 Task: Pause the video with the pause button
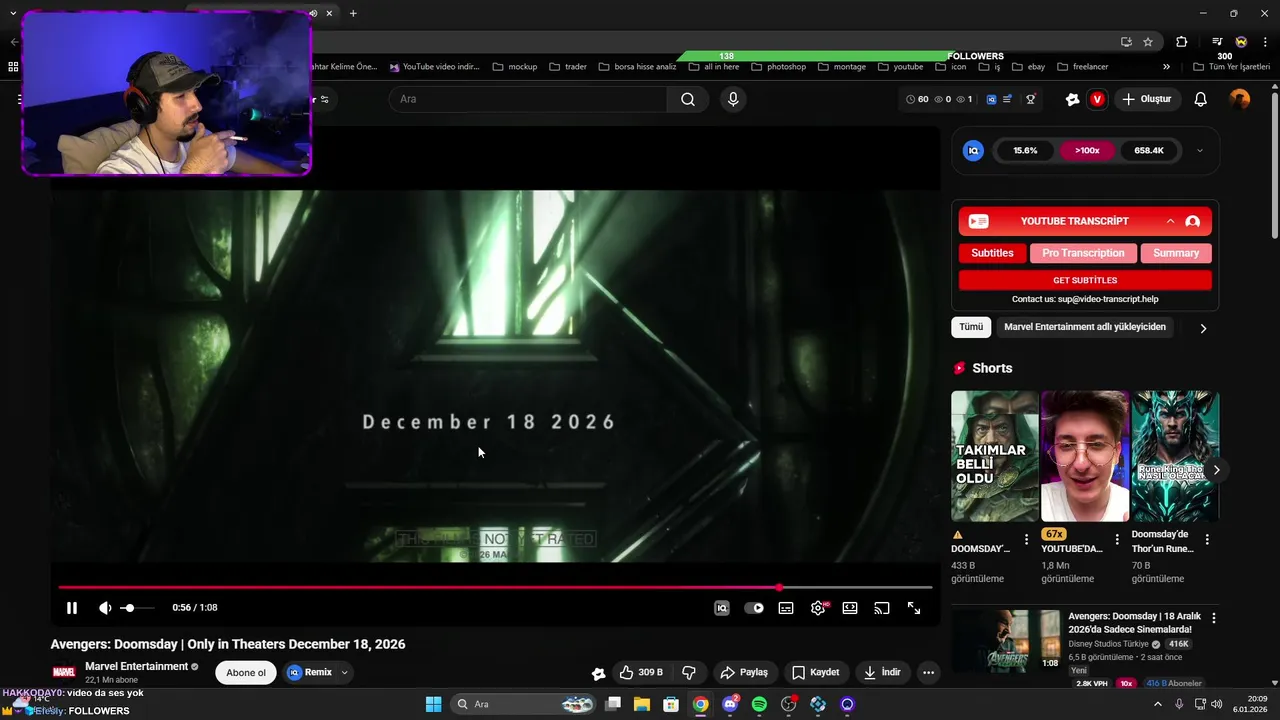coord(72,608)
